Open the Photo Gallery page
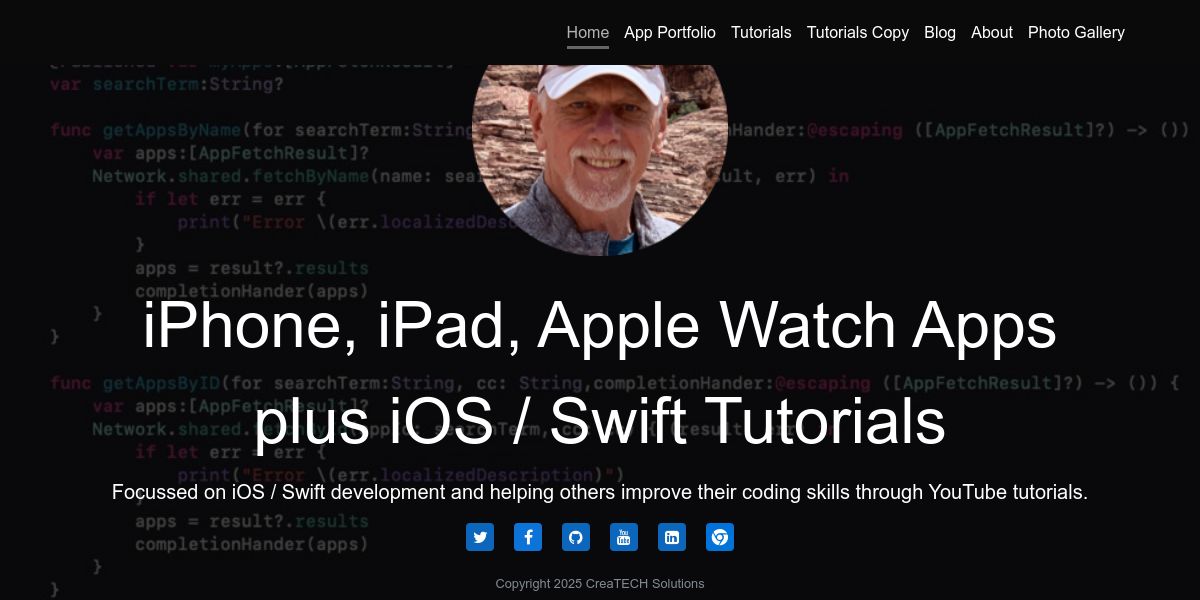Viewport: 1200px width, 600px height. (x=1076, y=32)
